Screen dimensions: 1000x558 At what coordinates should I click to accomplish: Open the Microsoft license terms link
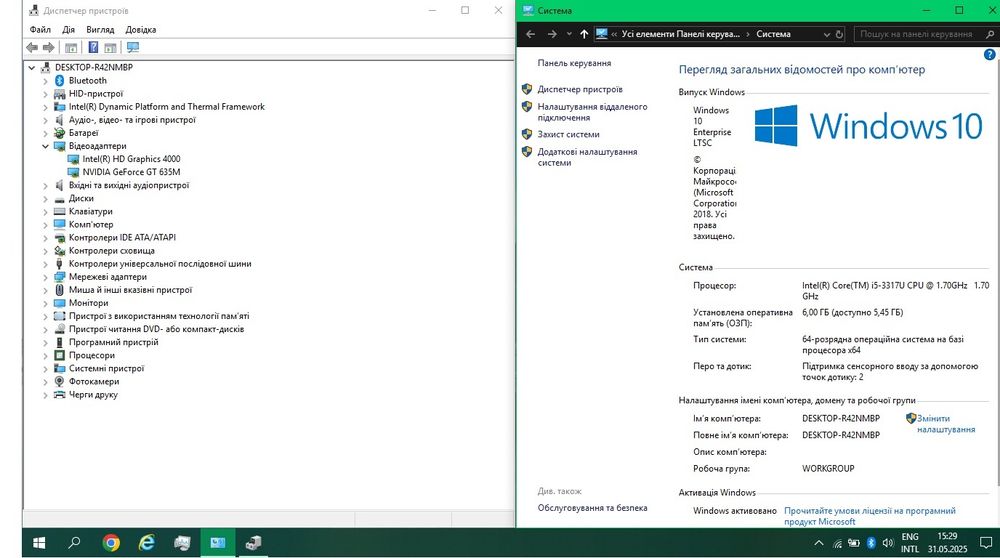click(x=869, y=516)
